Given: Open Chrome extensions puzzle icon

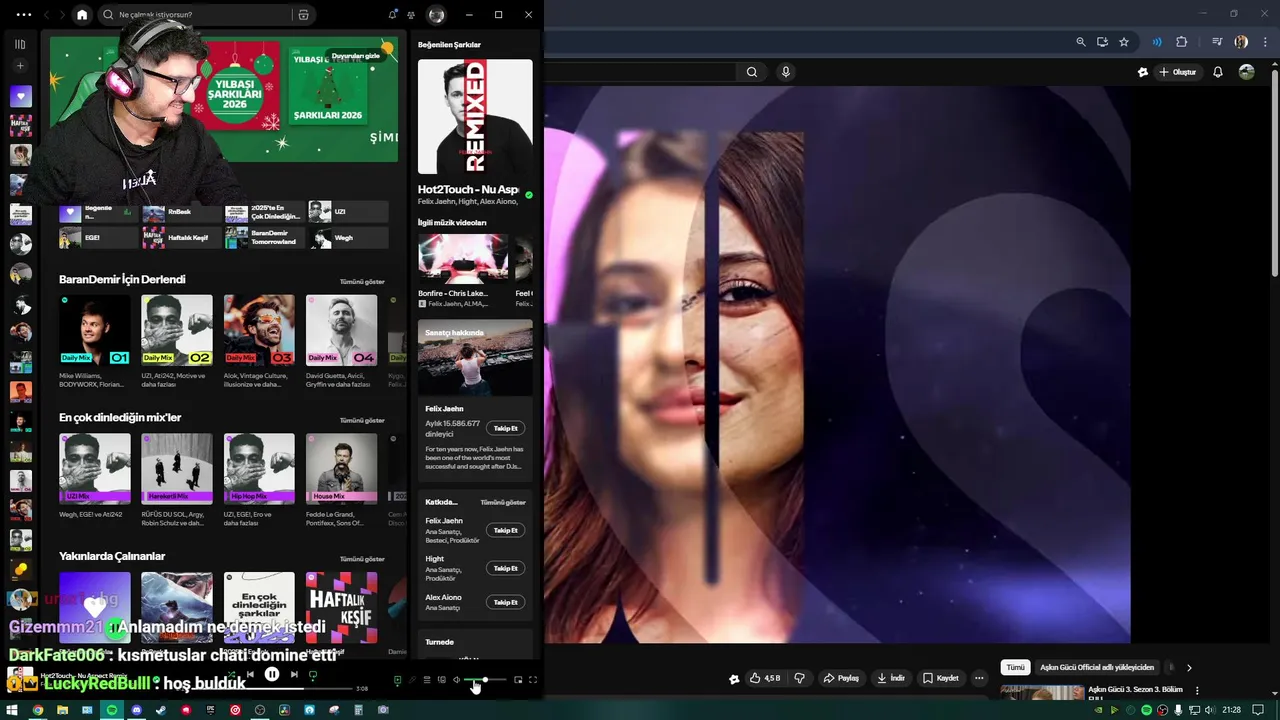Looking at the screenshot, I should click(1182, 42).
